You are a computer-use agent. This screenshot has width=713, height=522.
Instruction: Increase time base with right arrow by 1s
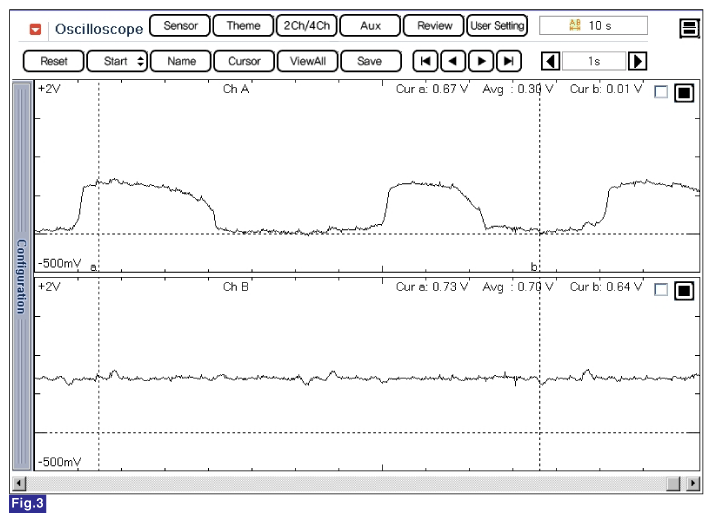tap(637, 61)
